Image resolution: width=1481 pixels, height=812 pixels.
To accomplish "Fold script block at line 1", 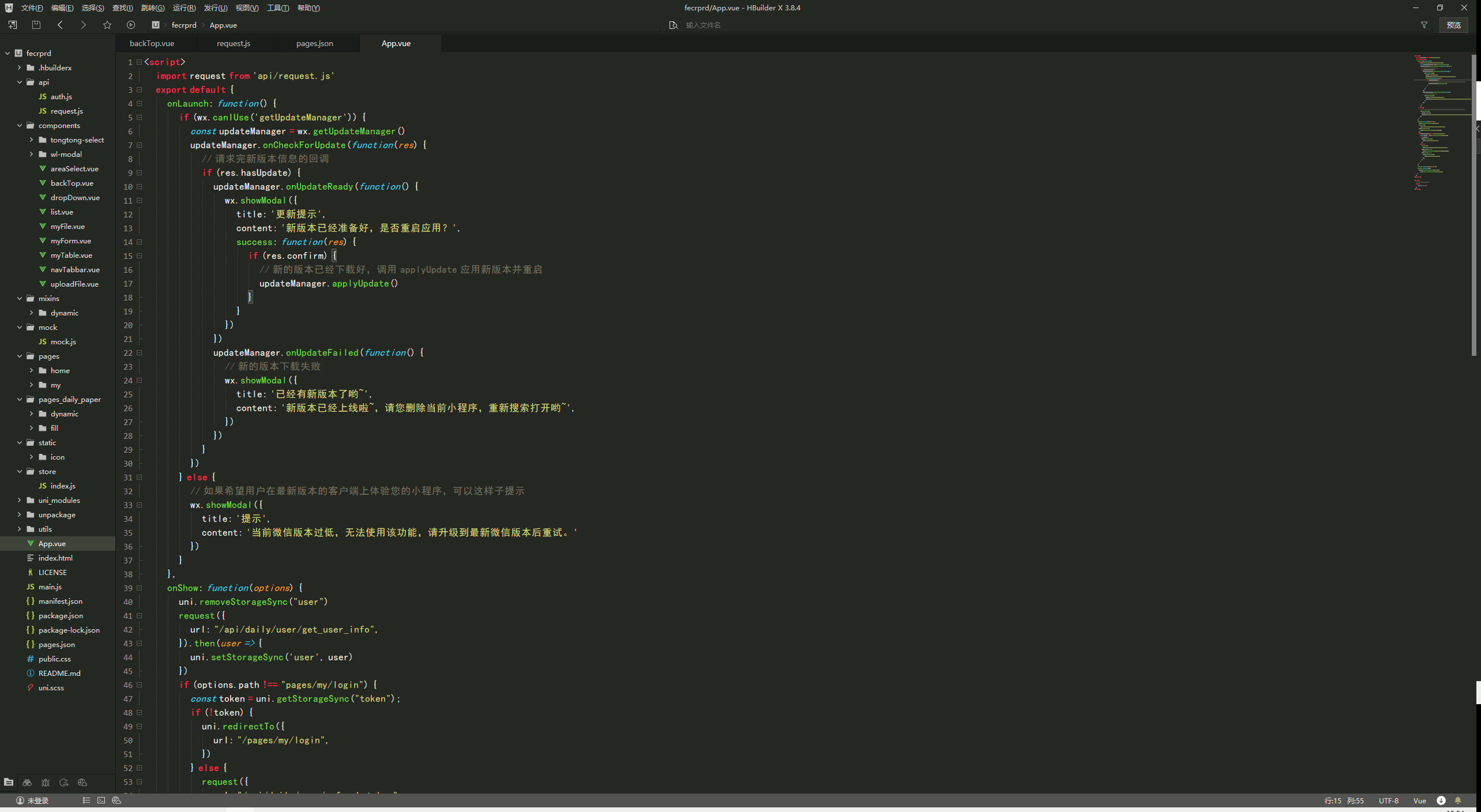I will (139, 62).
